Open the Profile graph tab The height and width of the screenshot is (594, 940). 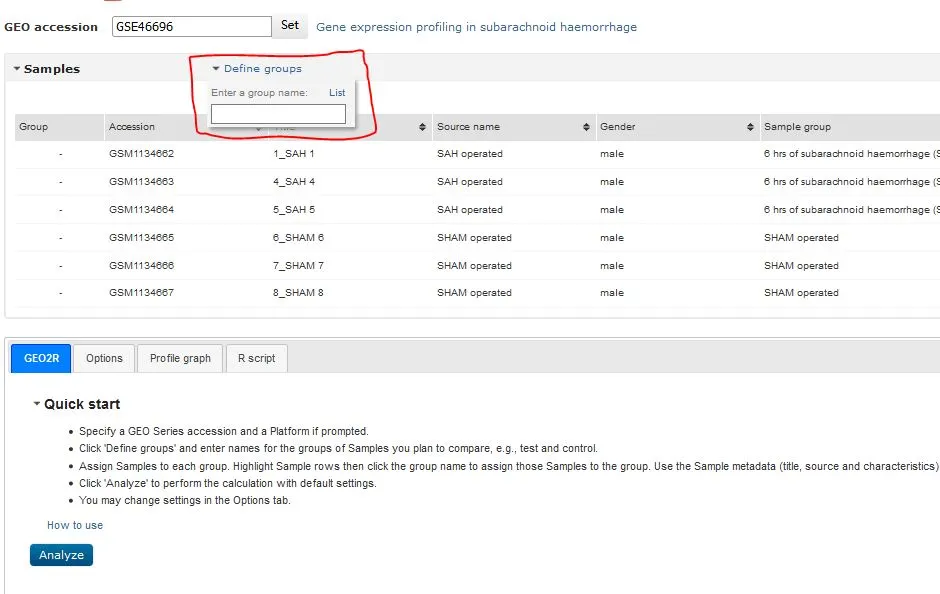tap(180, 358)
